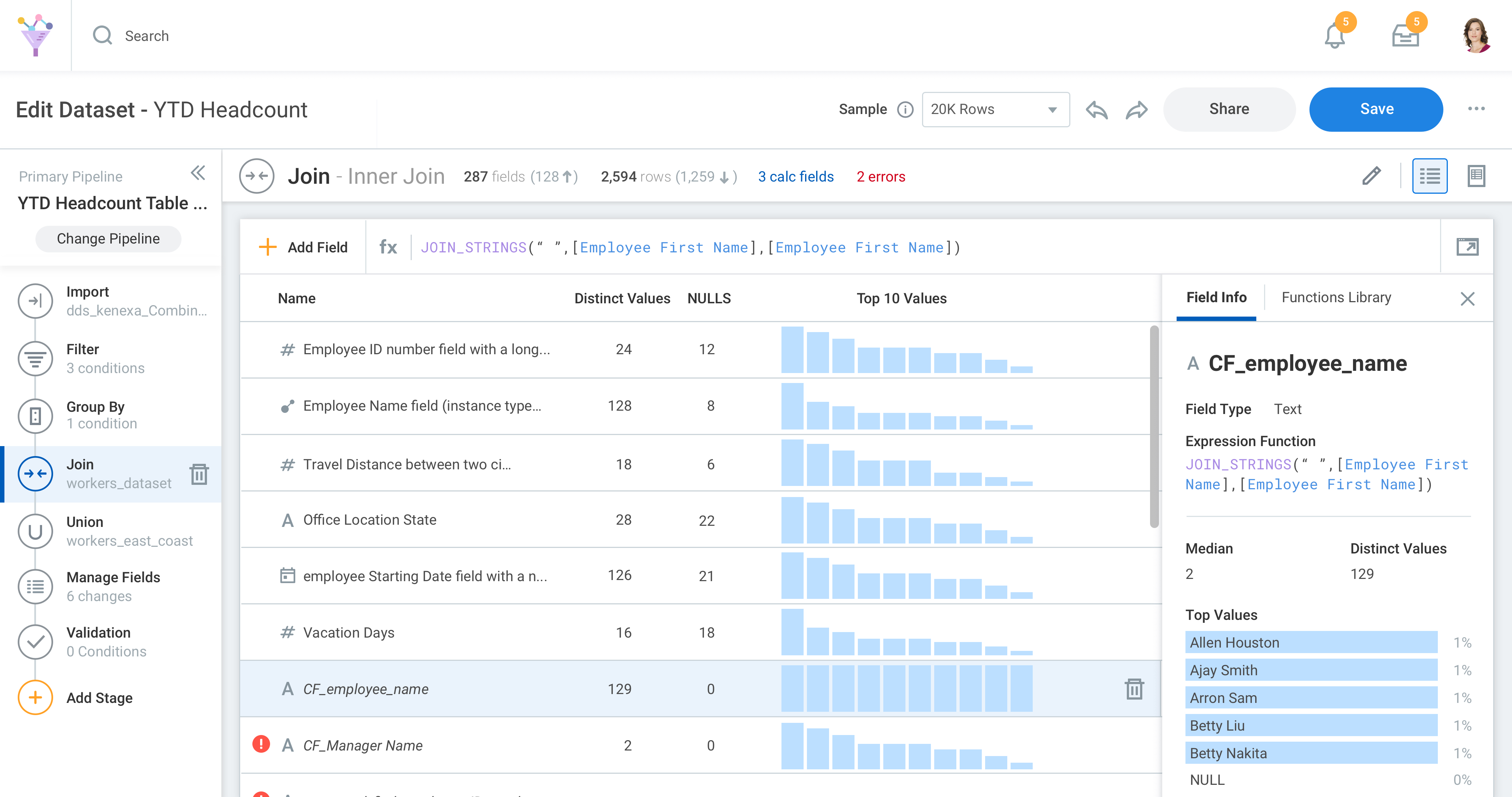The image size is (1512, 797).
Task: Click the Sample info icon
Action: (x=905, y=110)
